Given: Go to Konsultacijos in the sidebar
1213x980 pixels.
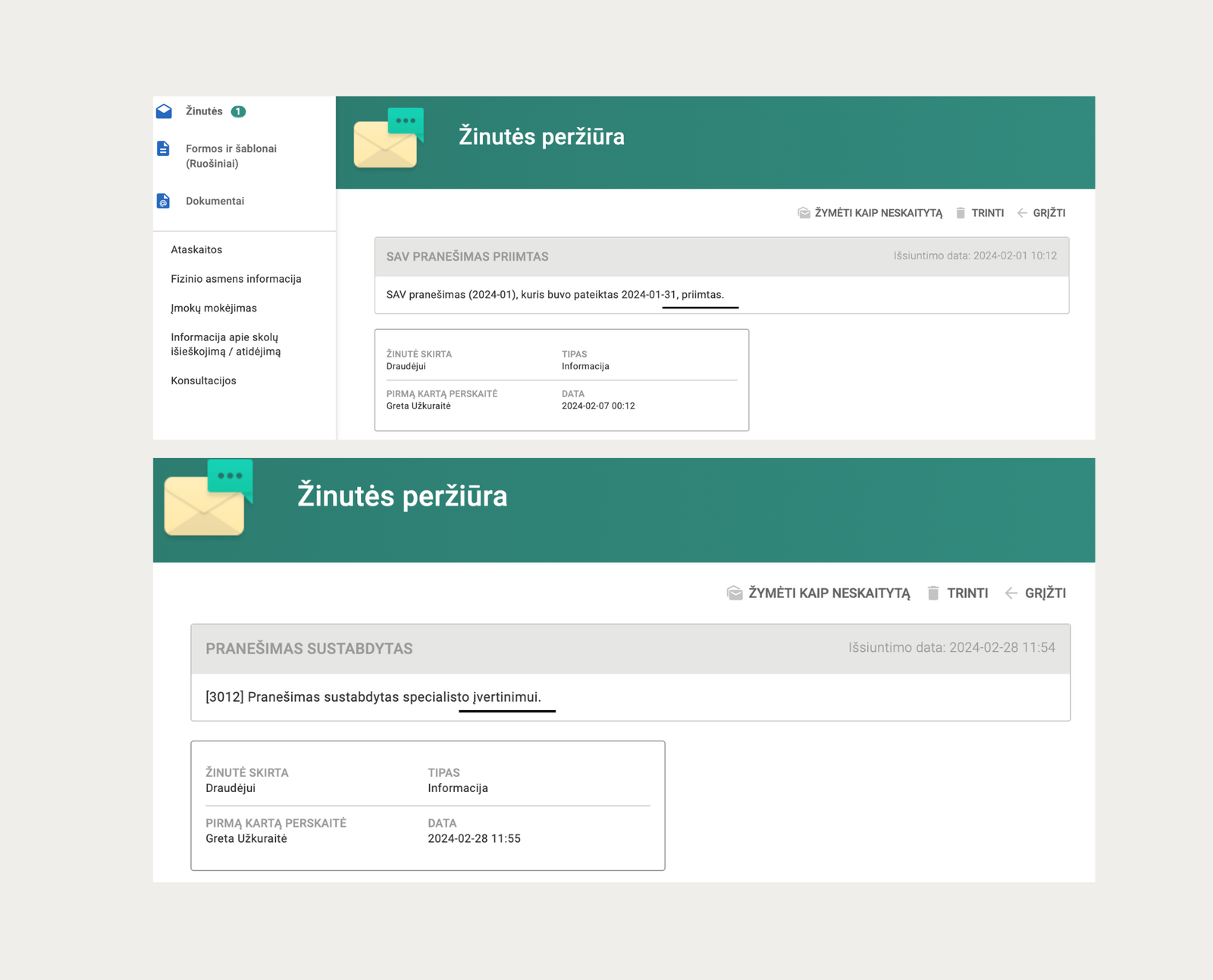Looking at the screenshot, I should pyautogui.click(x=203, y=380).
